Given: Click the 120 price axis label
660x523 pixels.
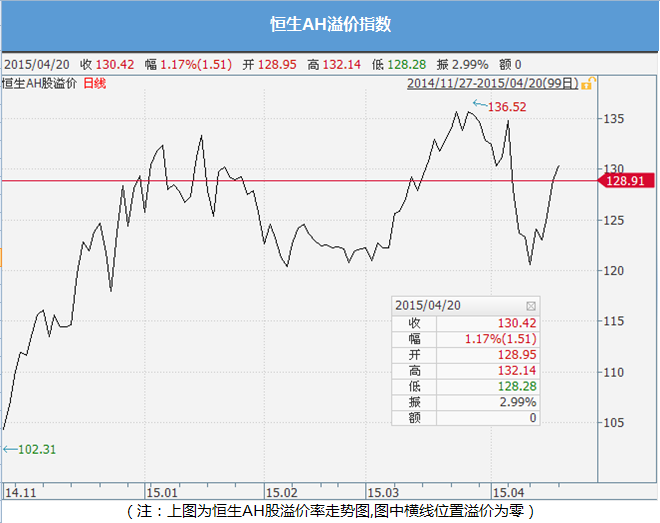Looking at the screenshot, I should (613, 271).
